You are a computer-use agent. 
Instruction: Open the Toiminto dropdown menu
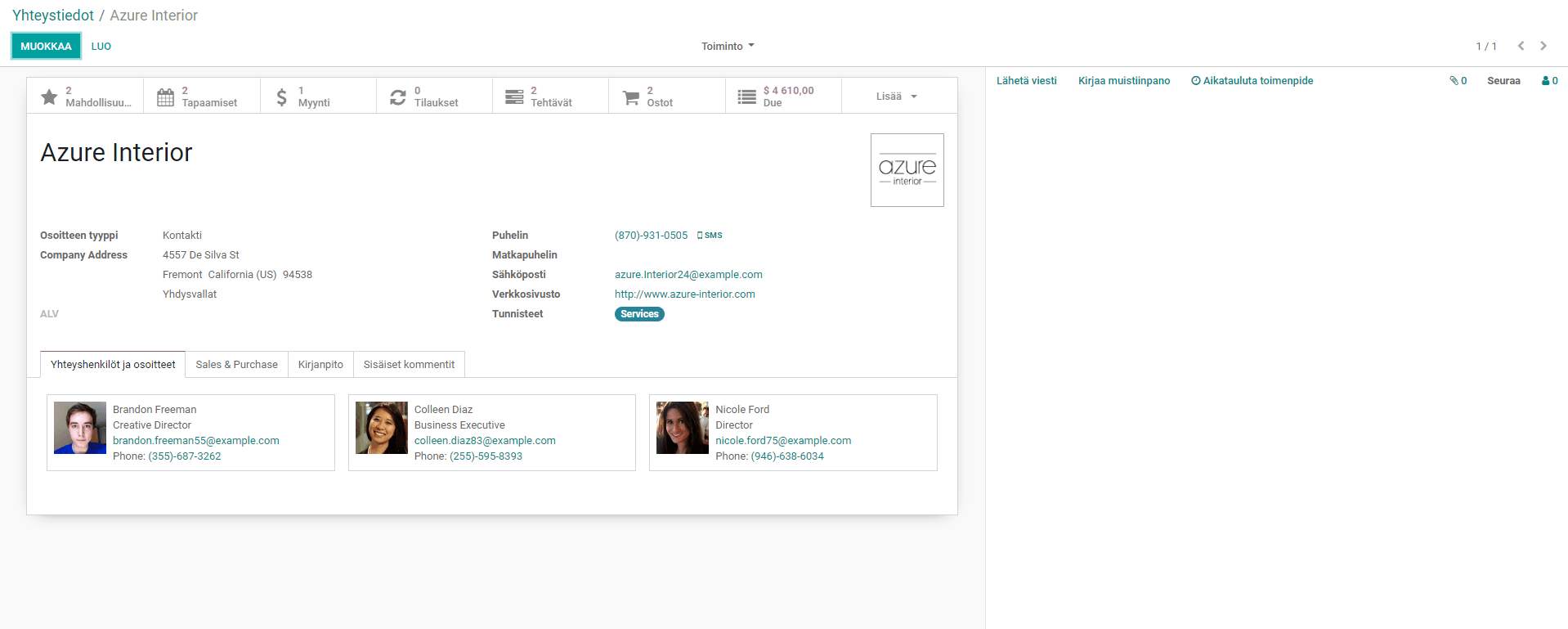click(728, 47)
